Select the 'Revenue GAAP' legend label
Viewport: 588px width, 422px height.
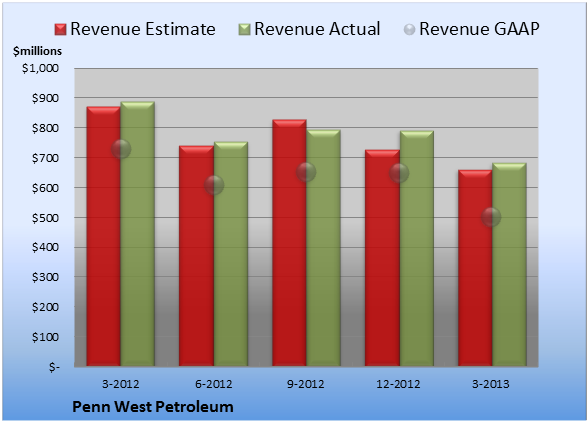pyautogui.click(x=480, y=29)
